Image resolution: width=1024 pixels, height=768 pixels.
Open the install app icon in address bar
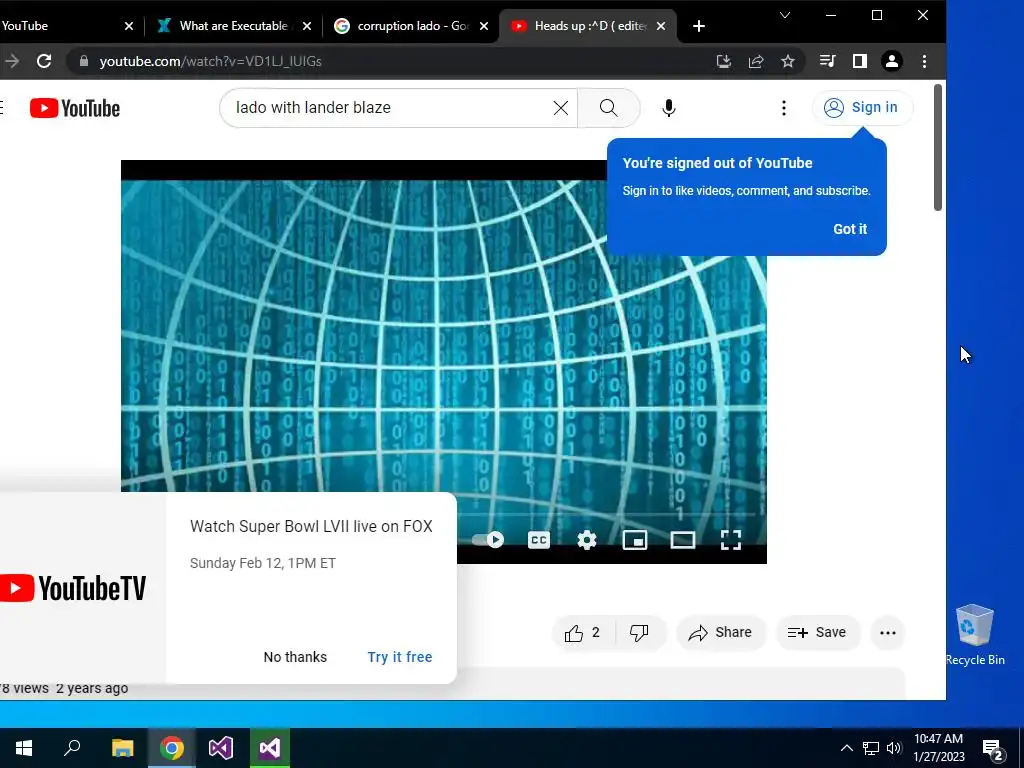point(724,61)
